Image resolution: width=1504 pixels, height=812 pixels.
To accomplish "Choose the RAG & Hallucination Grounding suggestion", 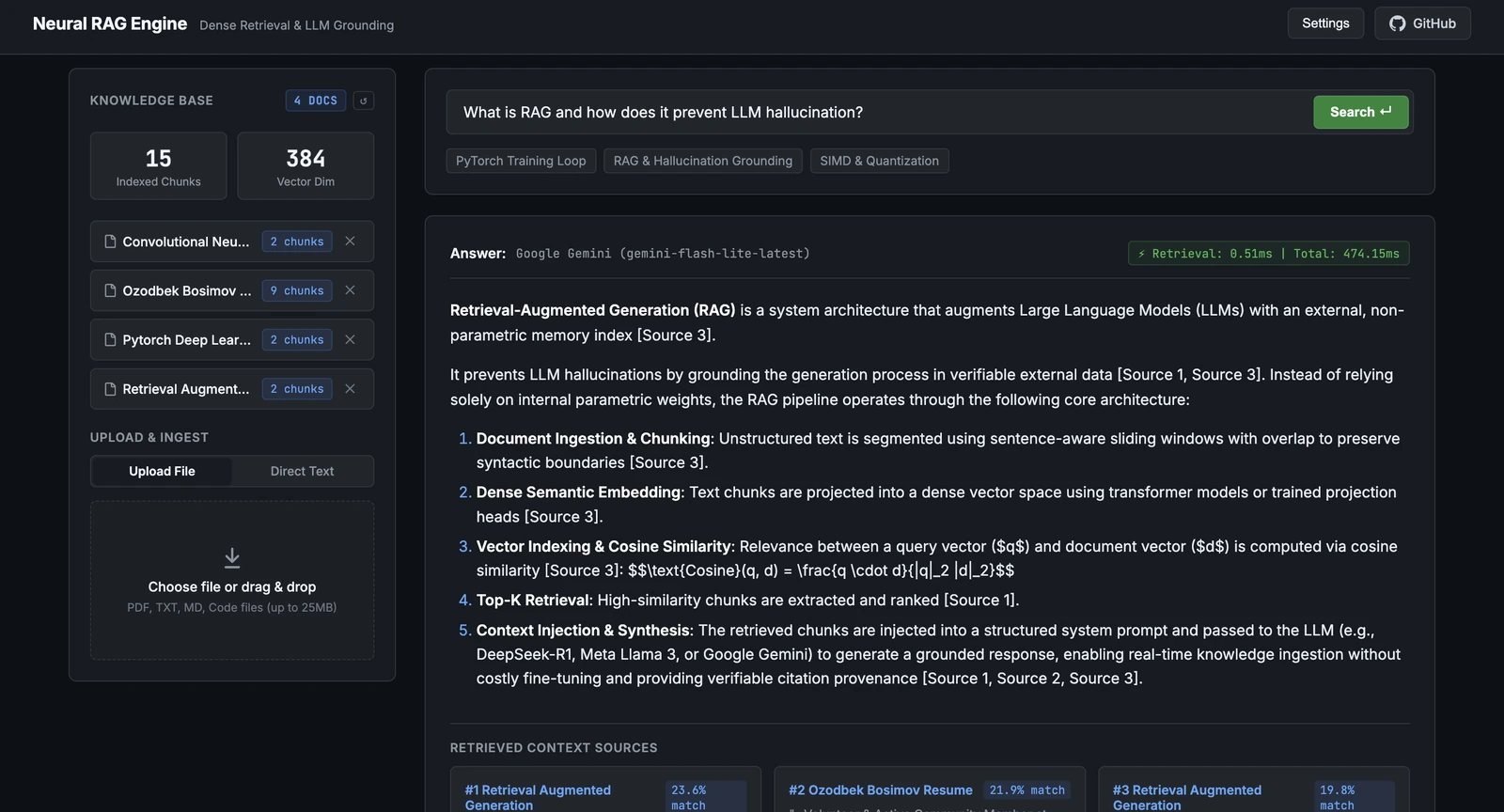I will pyautogui.click(x=703, y=161).
